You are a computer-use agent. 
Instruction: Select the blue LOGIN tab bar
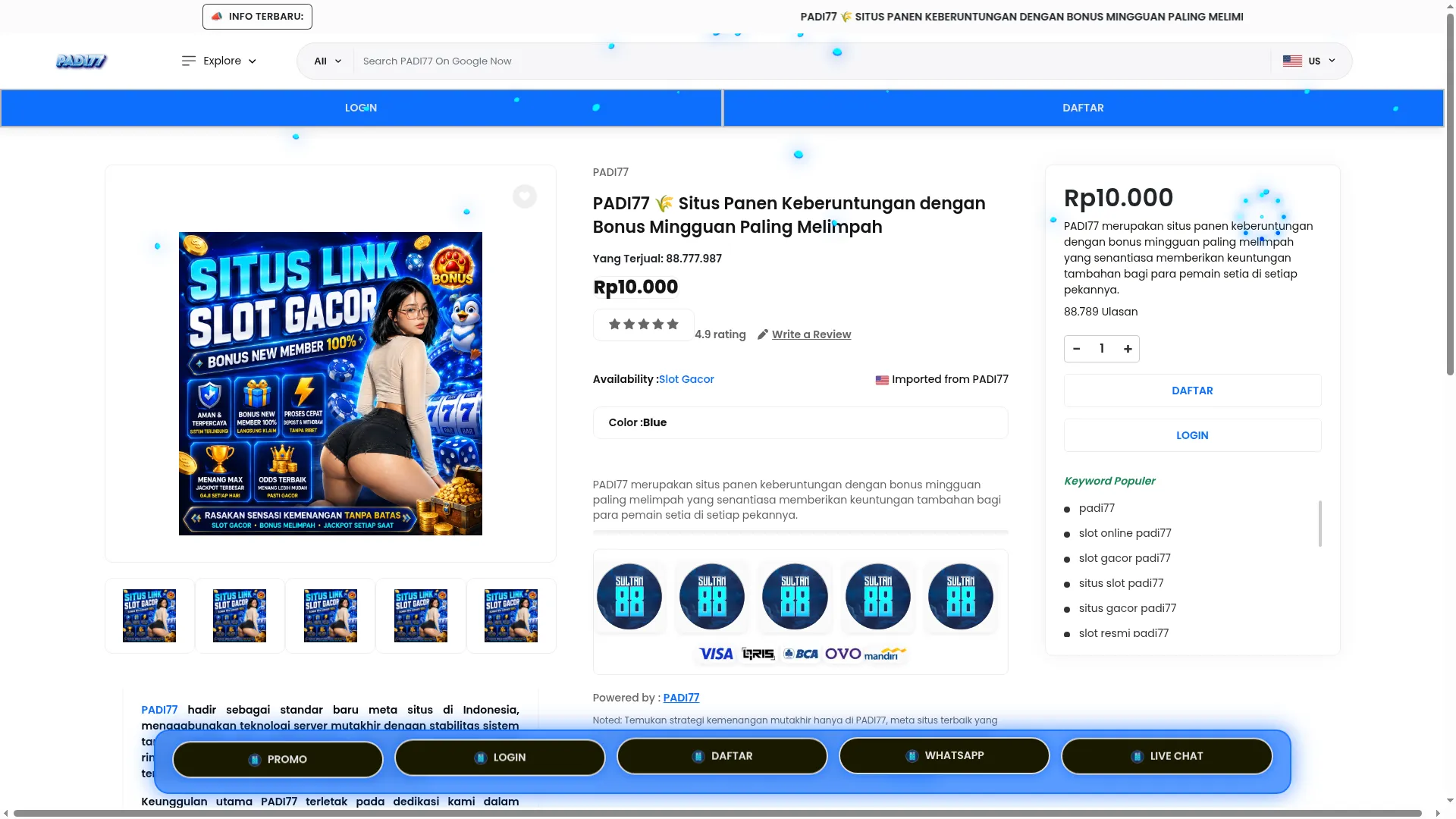(x=361, y=108)
